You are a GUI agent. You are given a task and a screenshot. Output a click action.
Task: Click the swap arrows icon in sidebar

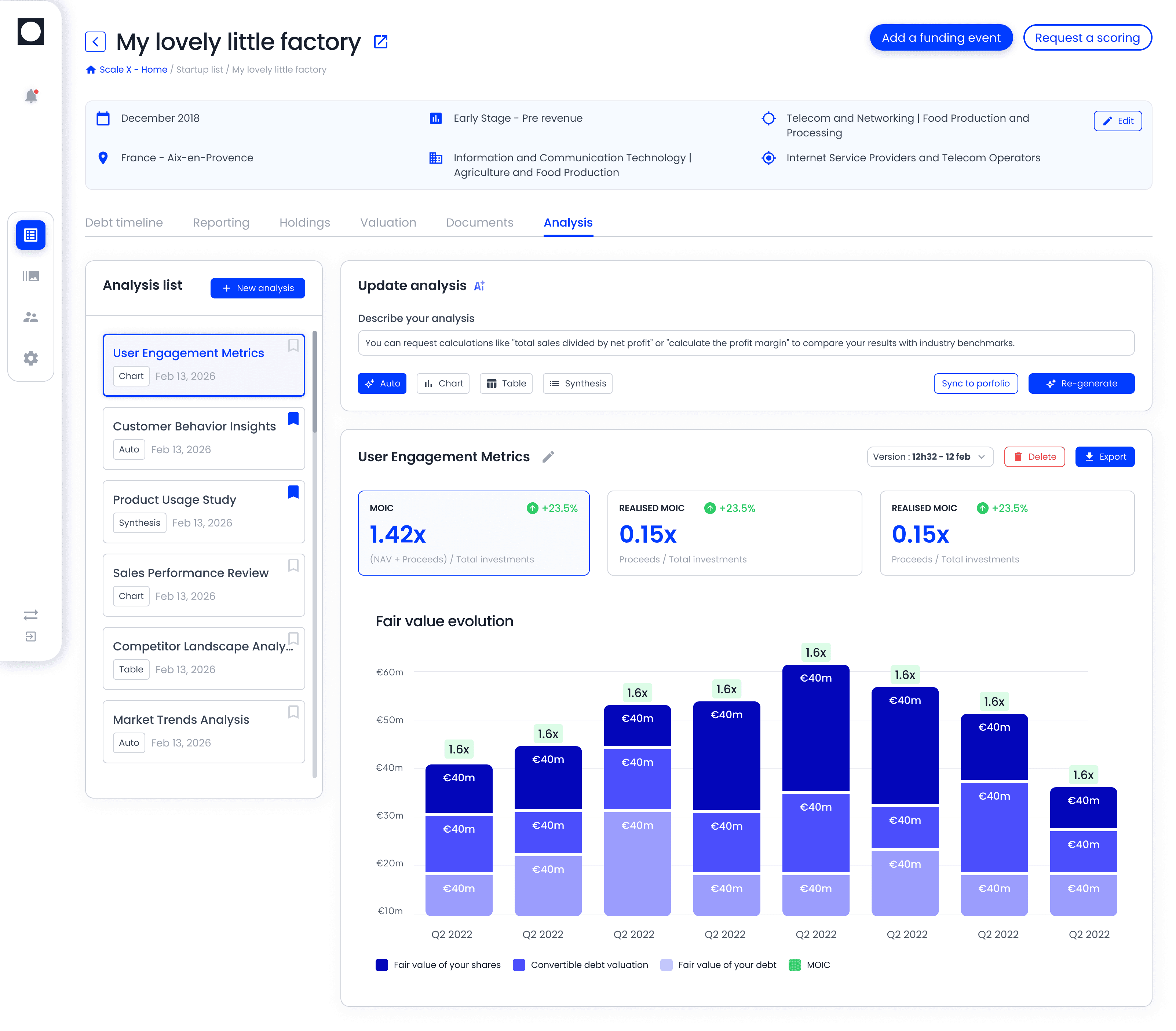point(31,615)
